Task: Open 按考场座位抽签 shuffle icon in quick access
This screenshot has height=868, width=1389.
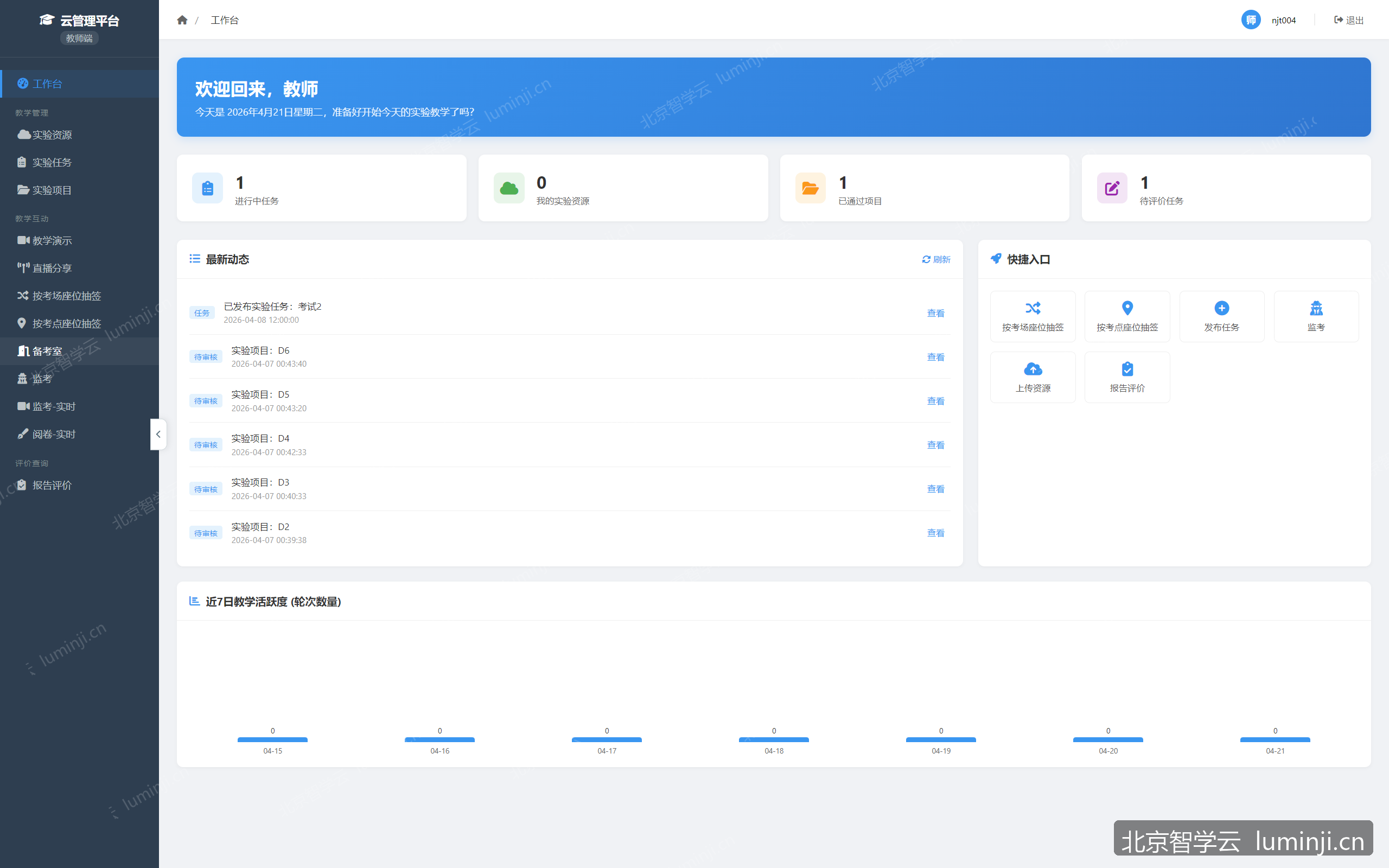Action: pos(1033,308)
